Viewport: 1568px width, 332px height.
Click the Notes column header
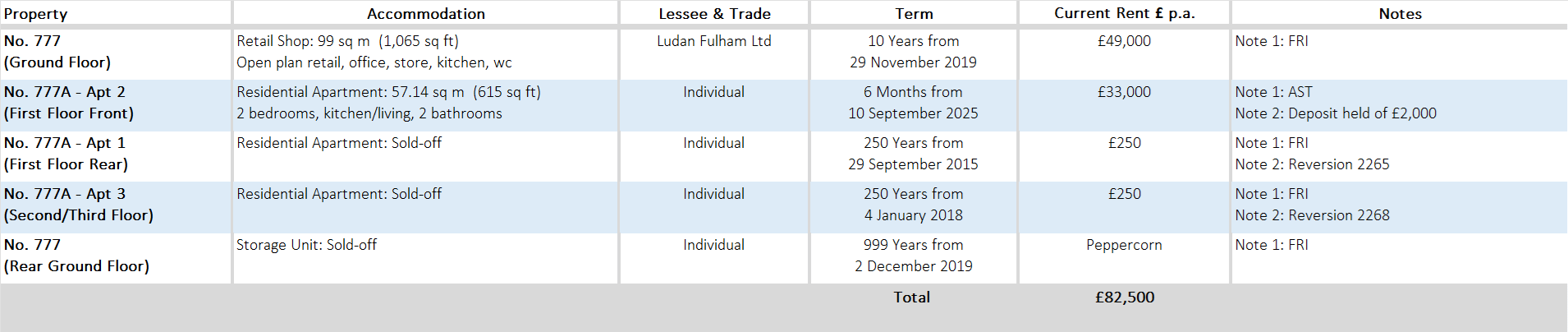pos(1400,14)
